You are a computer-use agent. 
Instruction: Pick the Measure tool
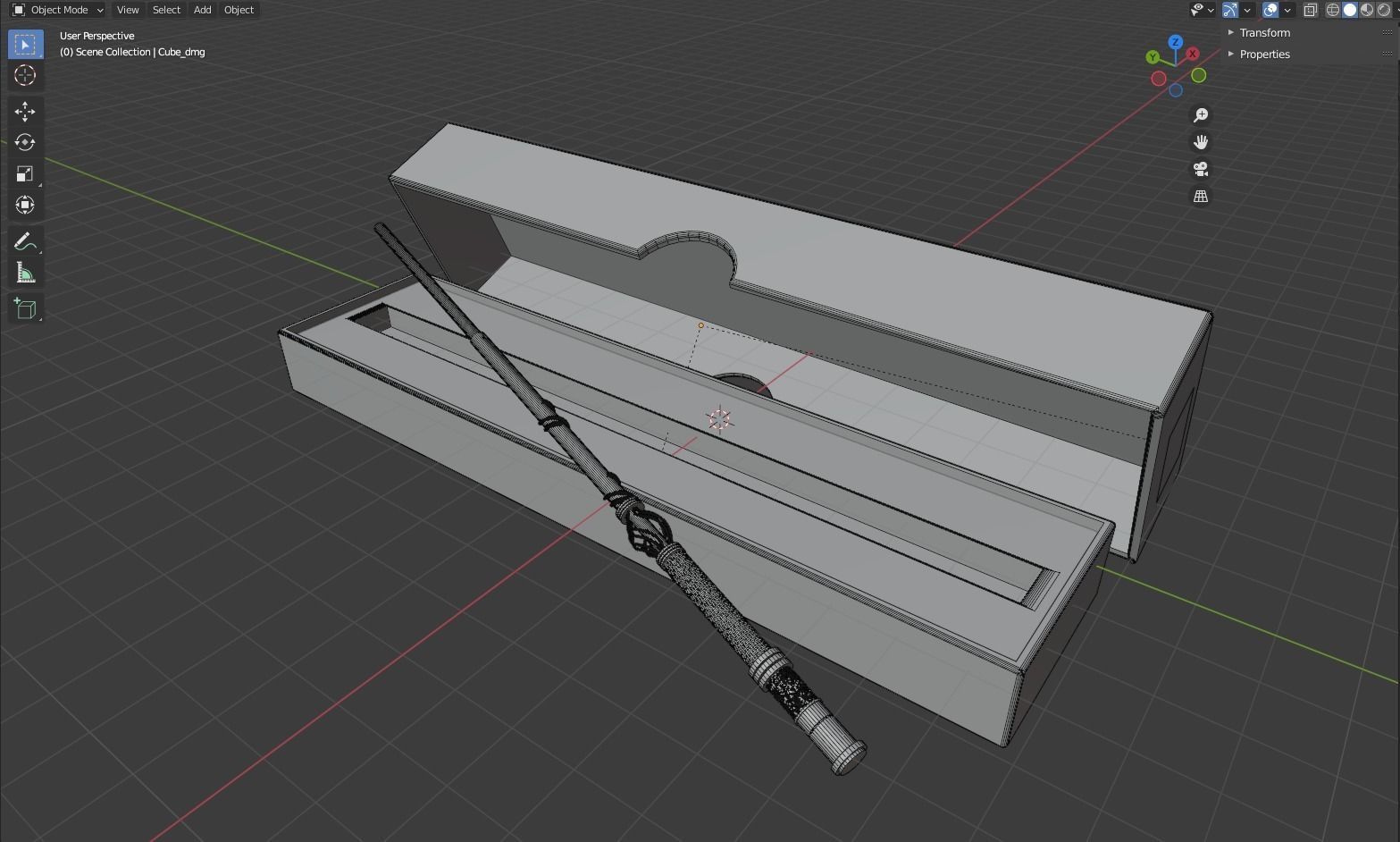tap(25, 272)
